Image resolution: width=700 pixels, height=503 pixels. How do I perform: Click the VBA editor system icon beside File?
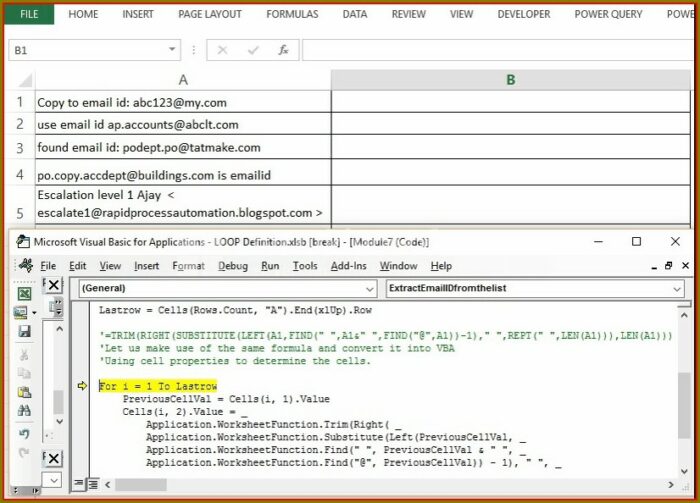click(x=25, y=266)
